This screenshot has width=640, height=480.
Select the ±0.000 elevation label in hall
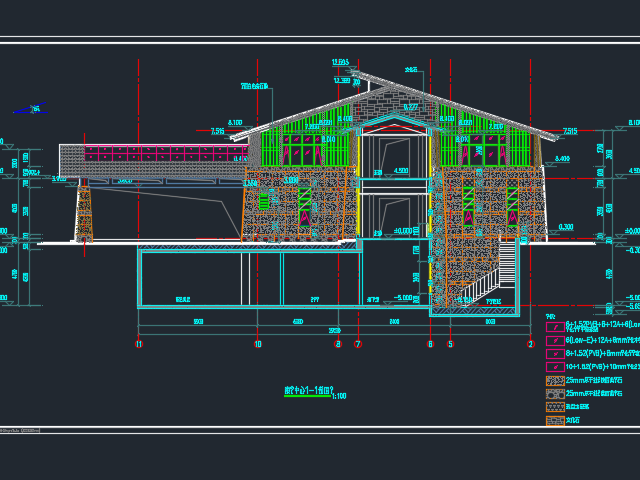[x=403, y=231]
